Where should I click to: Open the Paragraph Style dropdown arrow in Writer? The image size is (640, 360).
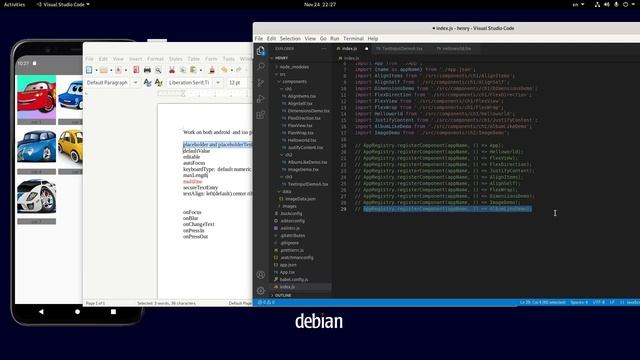(136, 83)
